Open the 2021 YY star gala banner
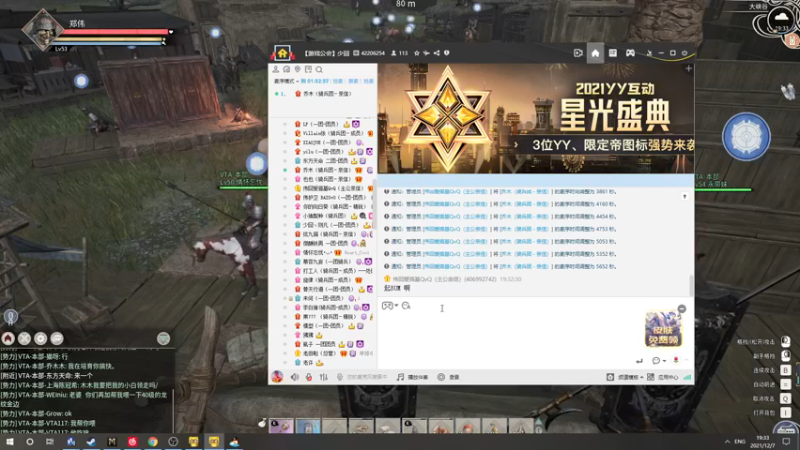The image size is (800, 450). [536, 118]
